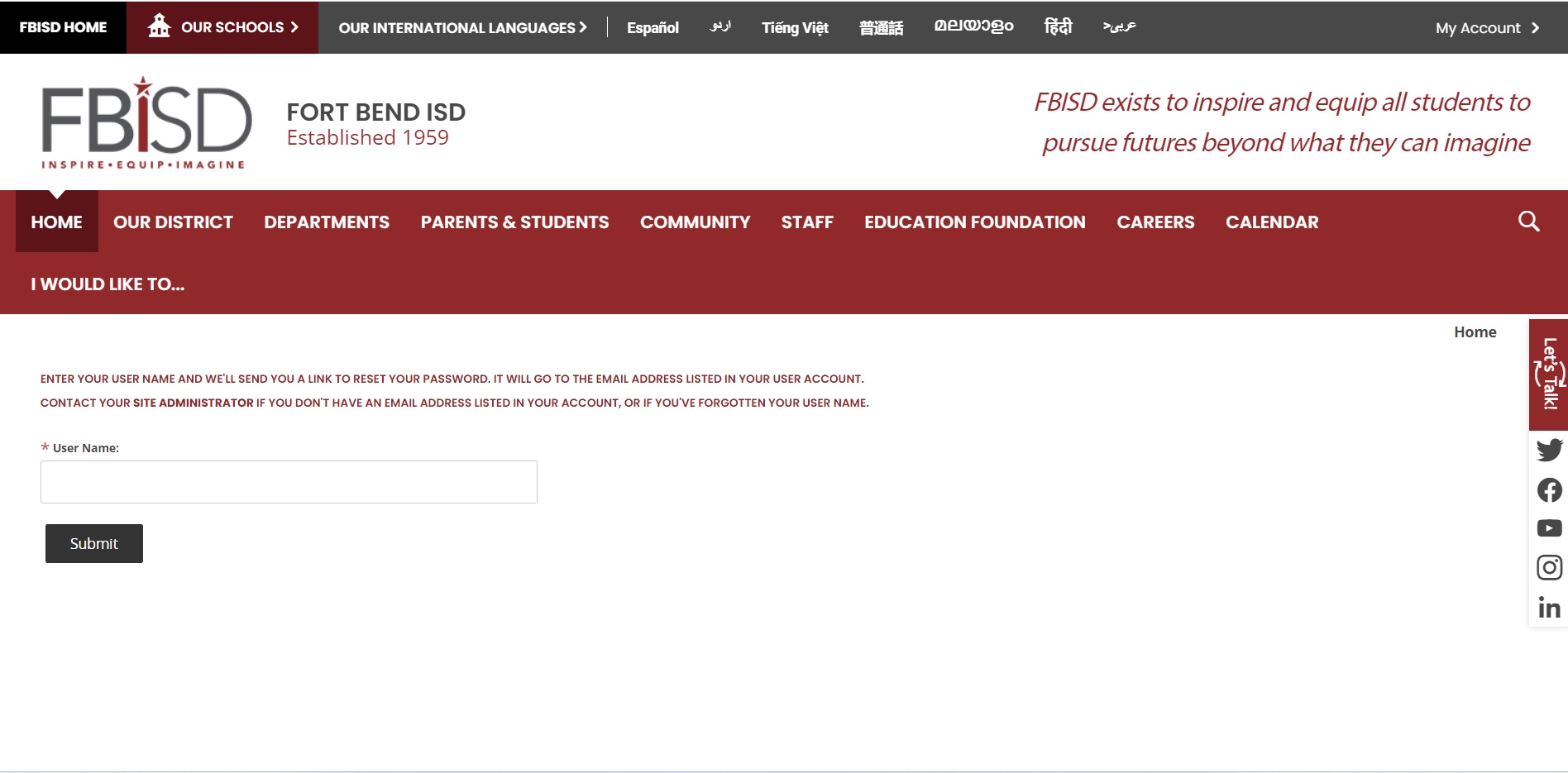Open the I Would Like To... menu

pos(108,284)
